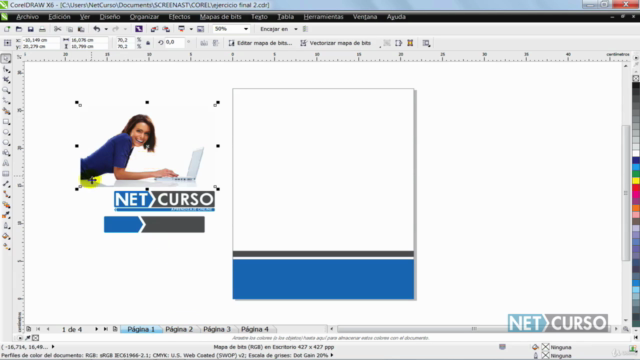The image size is (640, 360).
Task: Click the Paste icon
Action: pyautogui.click(x=81, y=29)
